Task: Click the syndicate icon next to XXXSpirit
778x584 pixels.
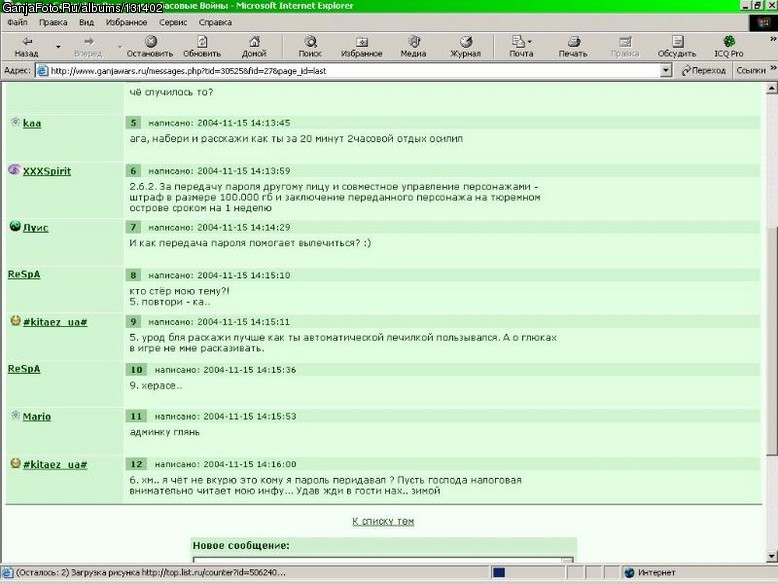Action: tap(14, 170)
